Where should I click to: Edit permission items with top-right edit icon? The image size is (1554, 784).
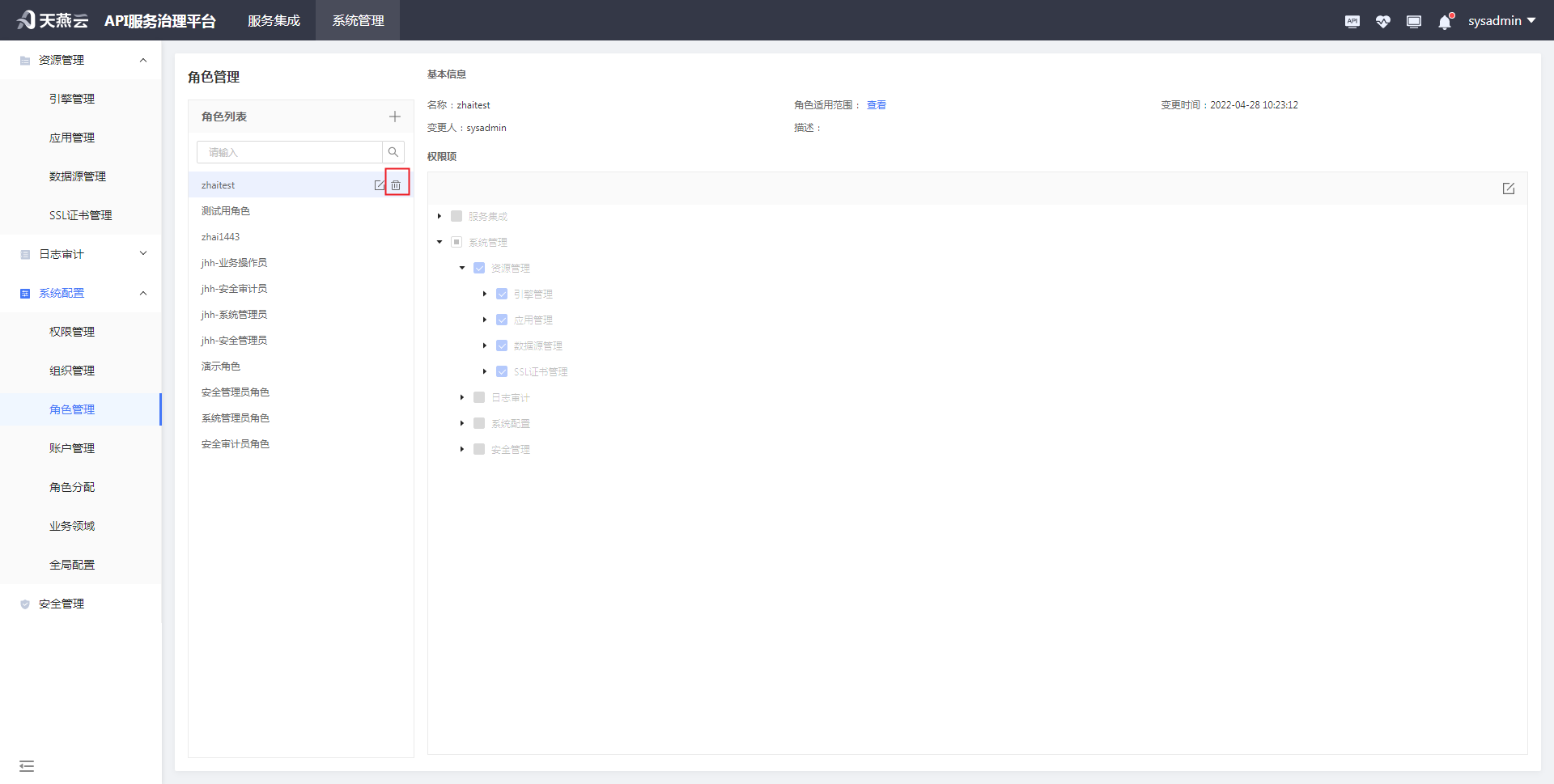pyautogui.click(x=1508, y=189)
